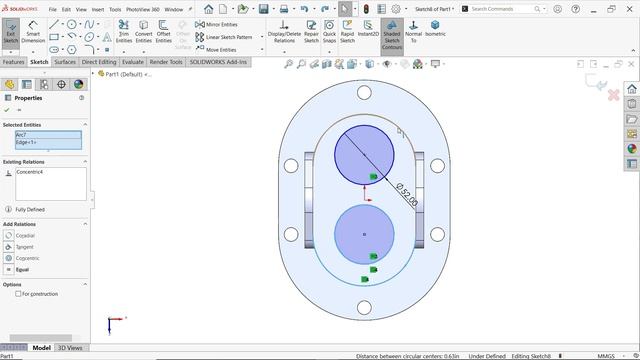Open the File menu
640x360 pixels.
53,9
